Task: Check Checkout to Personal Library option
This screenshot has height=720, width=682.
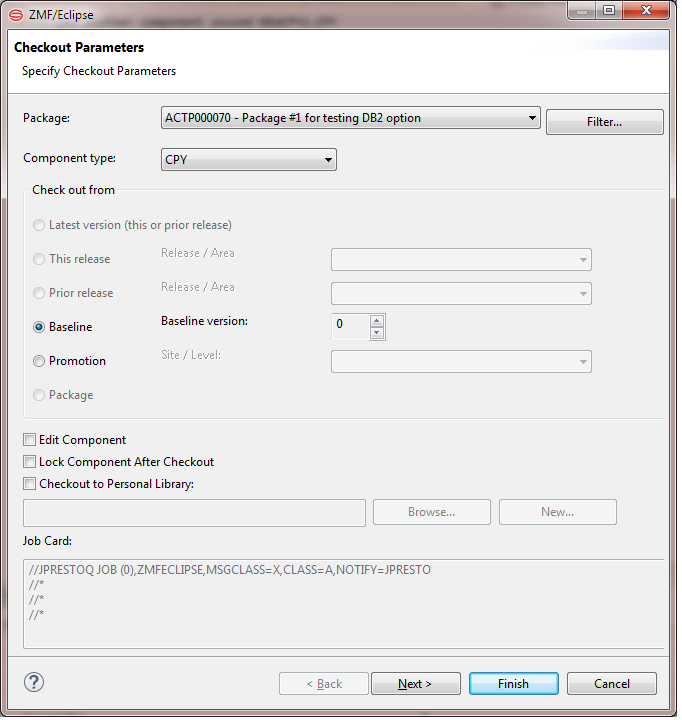Action: [29, 484]
